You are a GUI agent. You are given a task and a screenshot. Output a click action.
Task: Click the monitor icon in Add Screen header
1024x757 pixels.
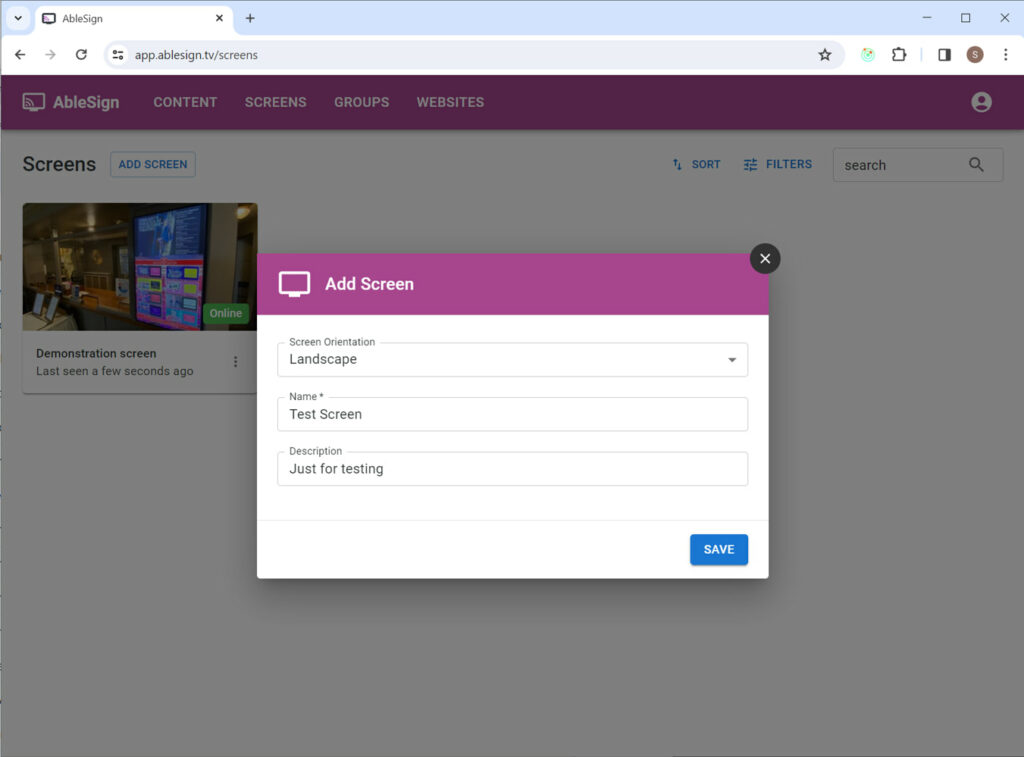point(294,283)
